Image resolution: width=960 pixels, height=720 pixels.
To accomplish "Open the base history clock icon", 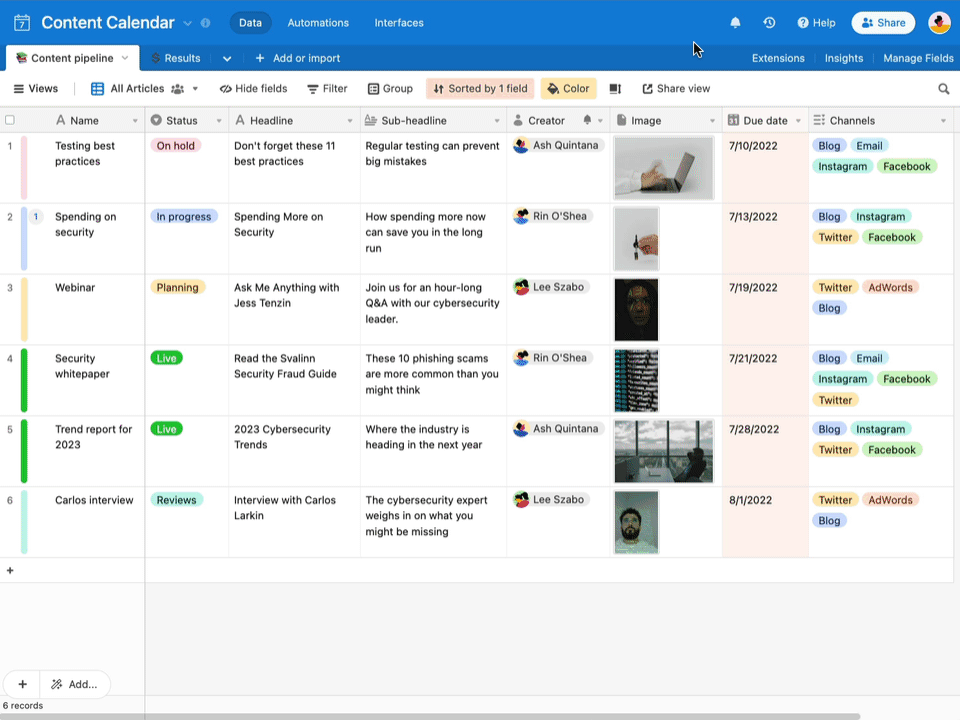I will 770,23.
